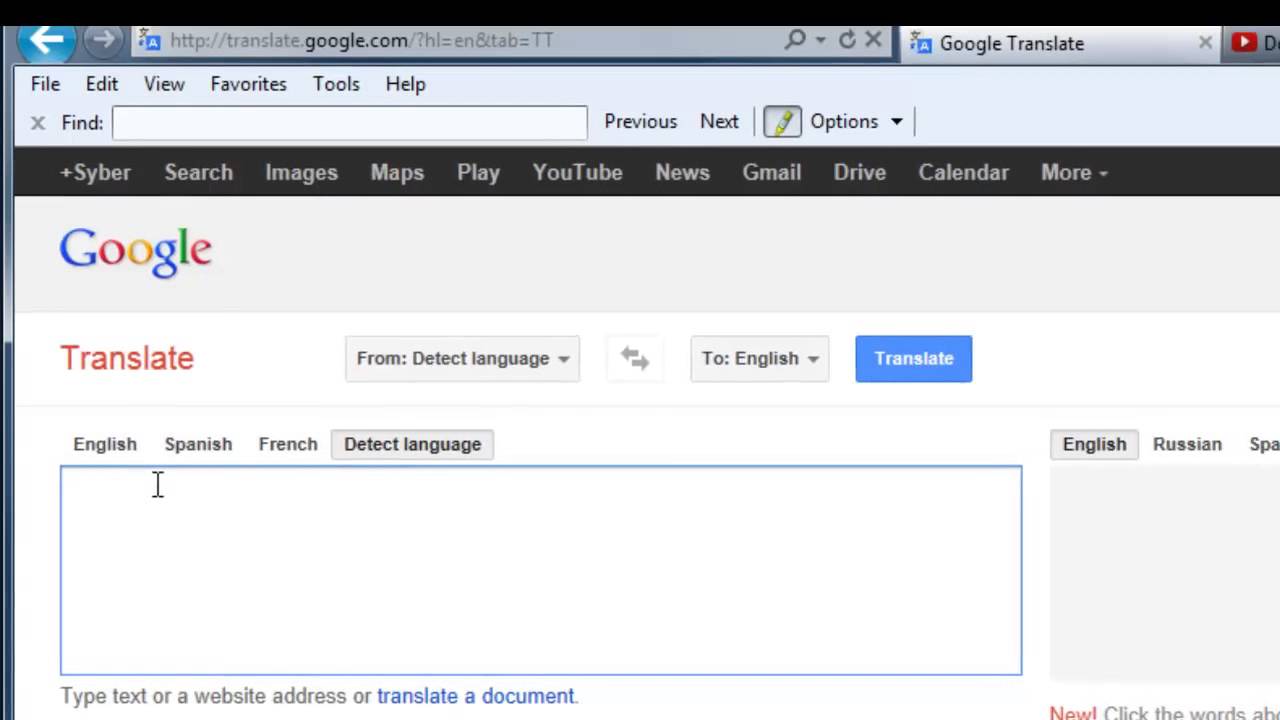This screenshot has height=720, width=1280.
Task: Select Detect language source option
Action: point(412,444)
